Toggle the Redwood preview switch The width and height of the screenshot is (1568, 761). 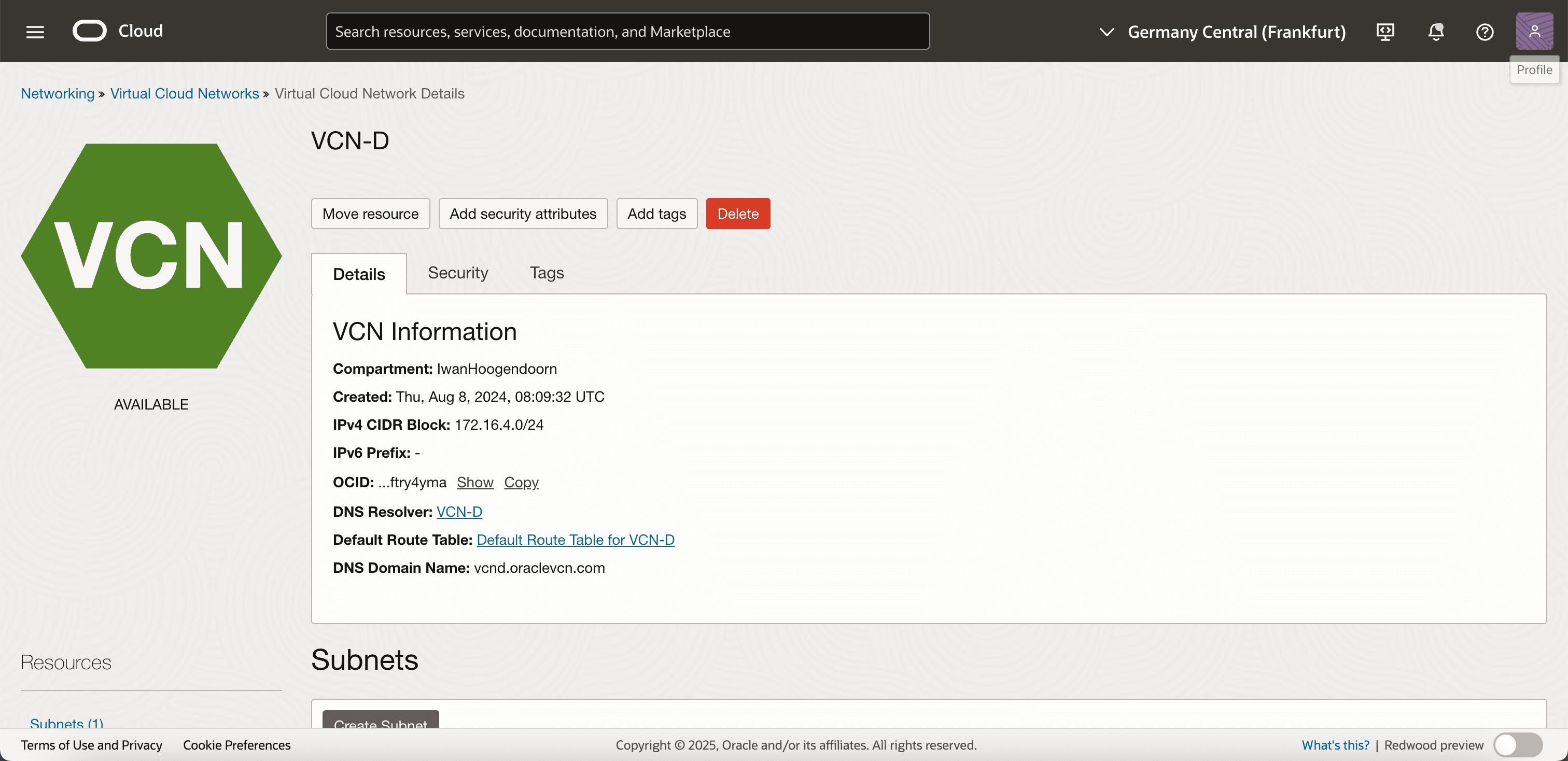[1518, 744]
